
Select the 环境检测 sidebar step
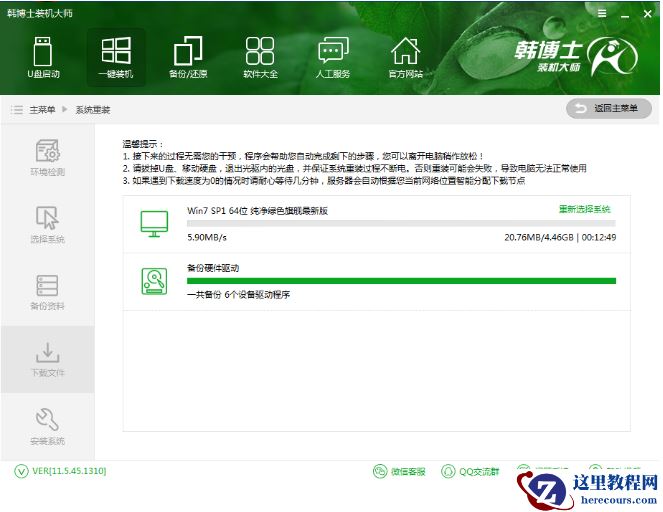coord(47,157)
